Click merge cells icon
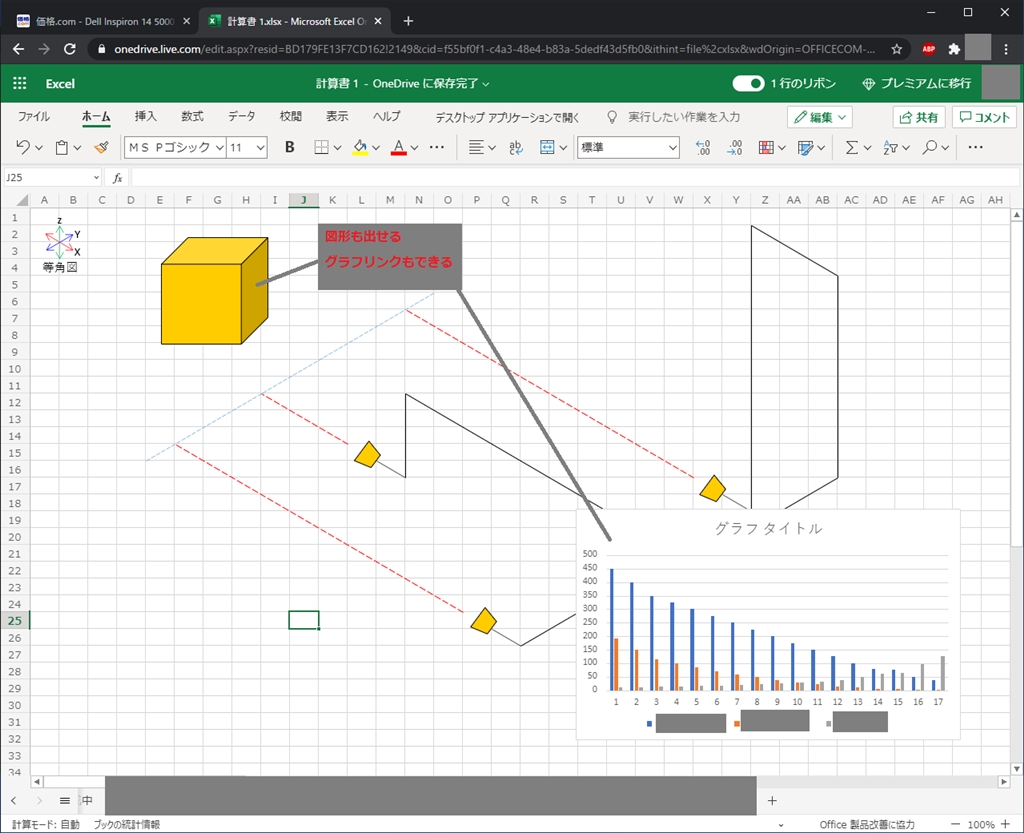The width and height of the screenshot is (1024, 833). coord(547,148)
